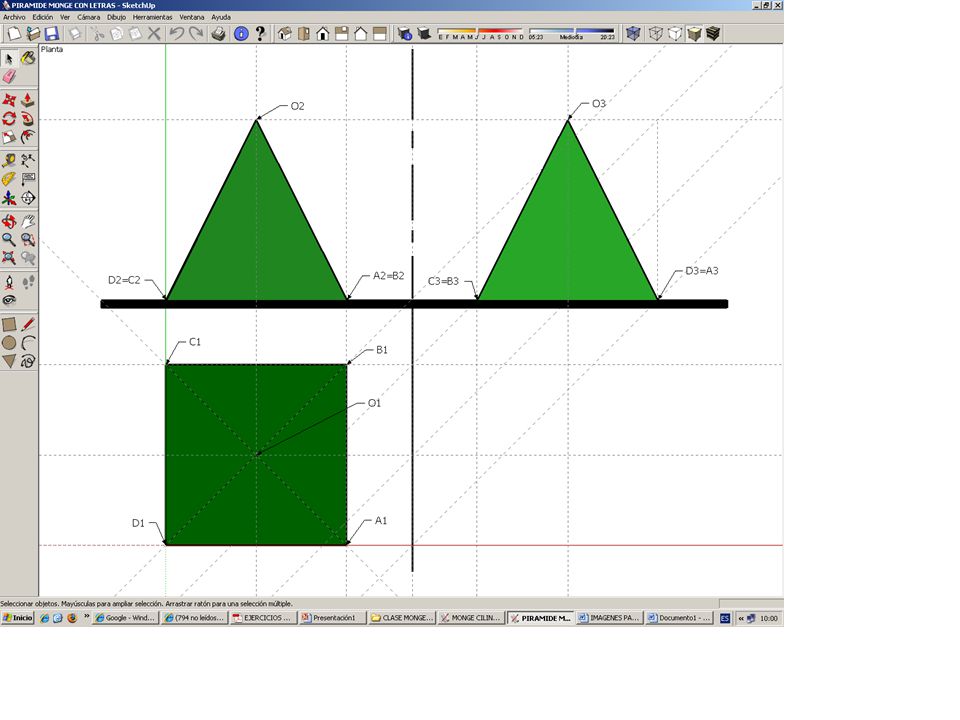Select the Circle drawing tool
The image size is (960, 720).
point(9,342)
